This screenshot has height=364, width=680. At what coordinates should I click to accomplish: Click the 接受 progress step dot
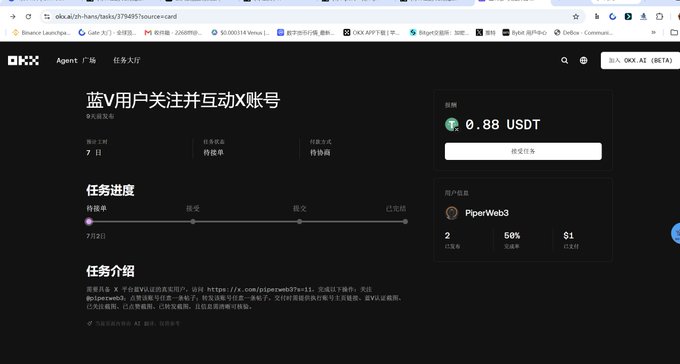tap(193, 221)
